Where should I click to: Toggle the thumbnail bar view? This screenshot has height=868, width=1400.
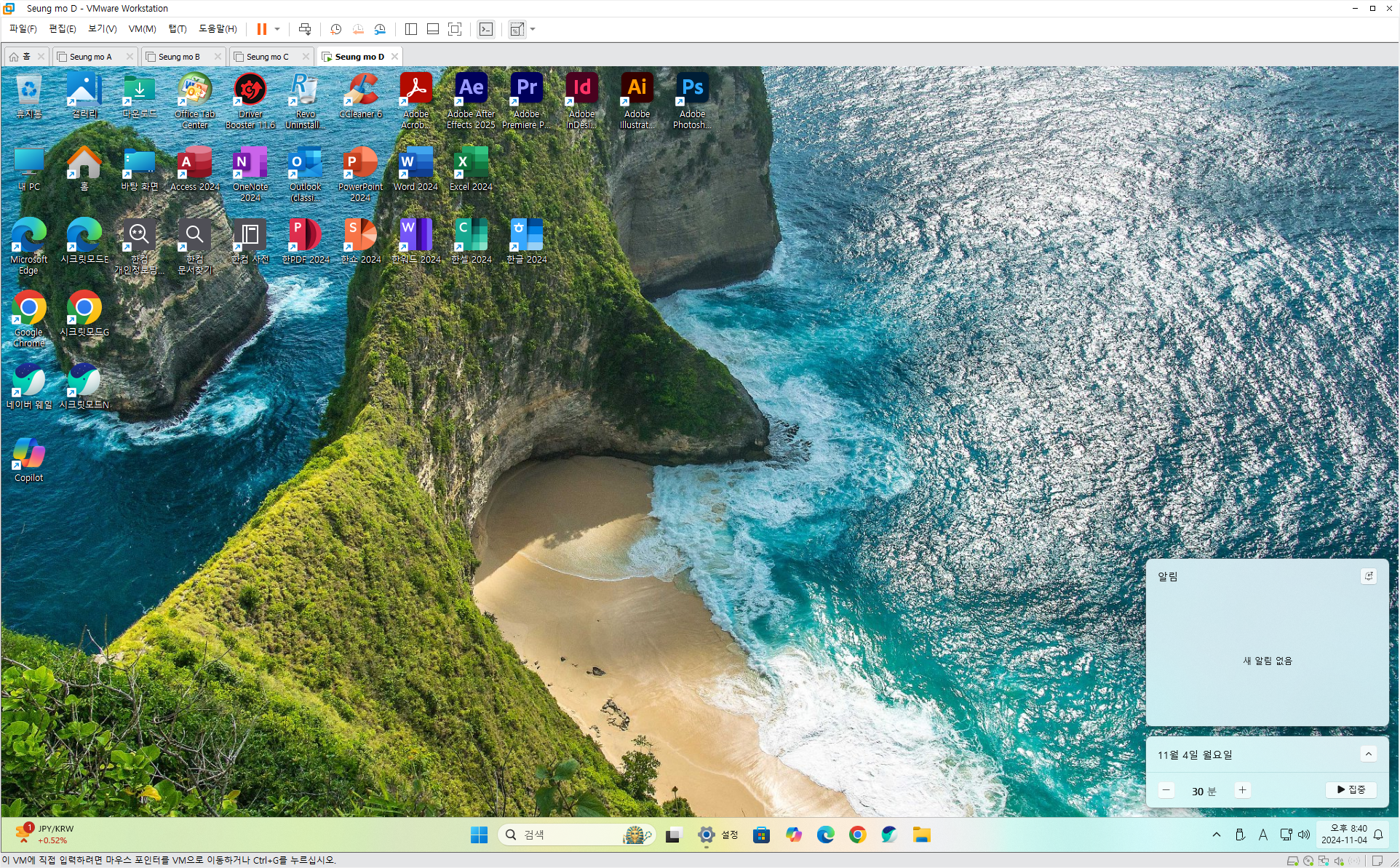tap(433, 29)
